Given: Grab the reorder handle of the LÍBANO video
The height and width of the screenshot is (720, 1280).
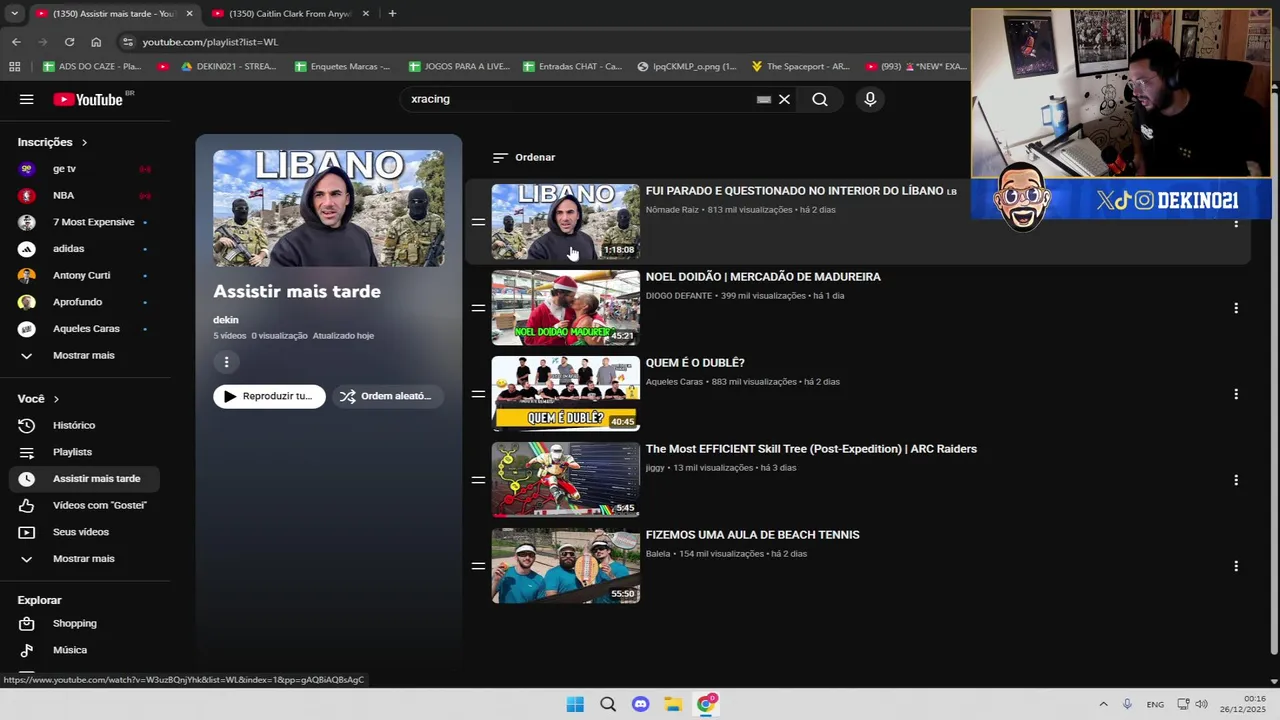Looking at the screenshot, I should coord(478,222).
